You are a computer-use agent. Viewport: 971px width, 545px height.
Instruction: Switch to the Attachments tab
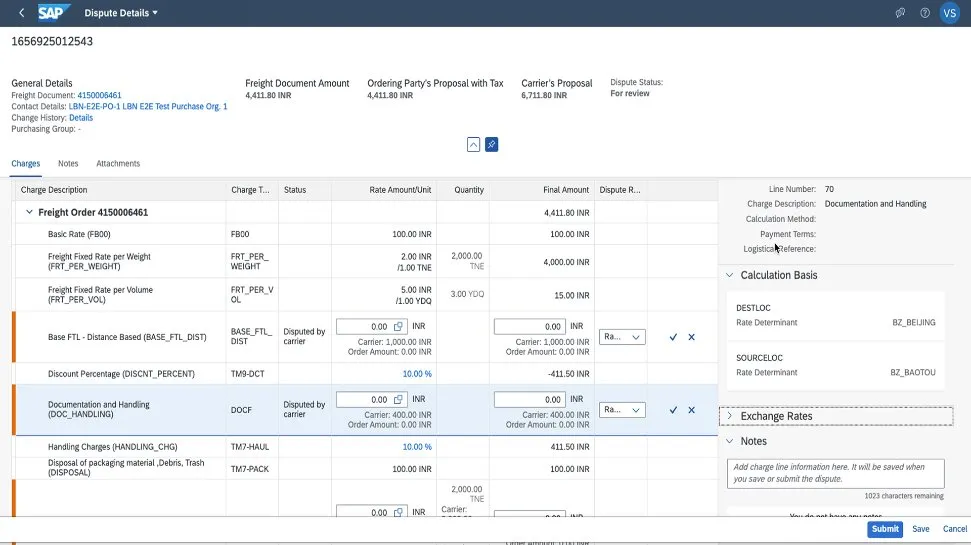[x=118, y=164]
